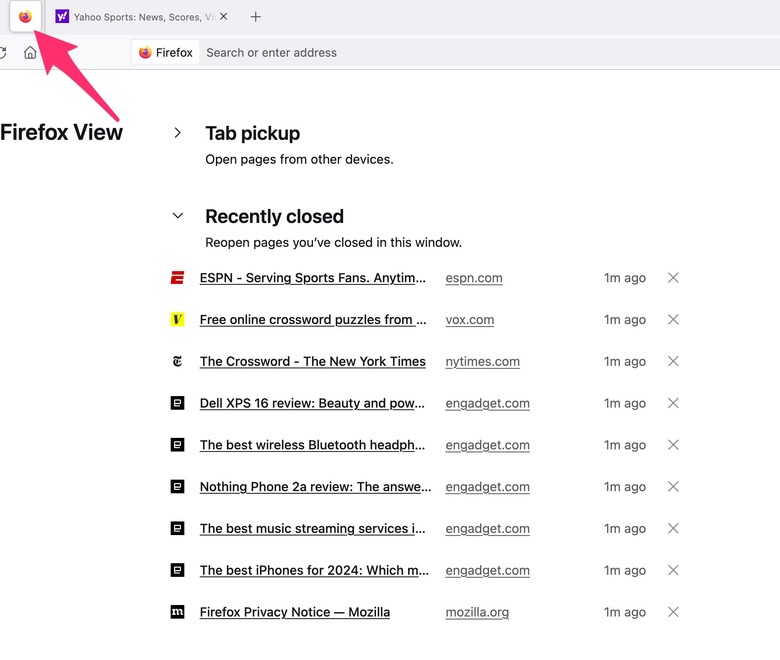Screen dimensions: 780x660
Task: Dismiss the best music streaming services entry
Action: [x=673, y=528]
